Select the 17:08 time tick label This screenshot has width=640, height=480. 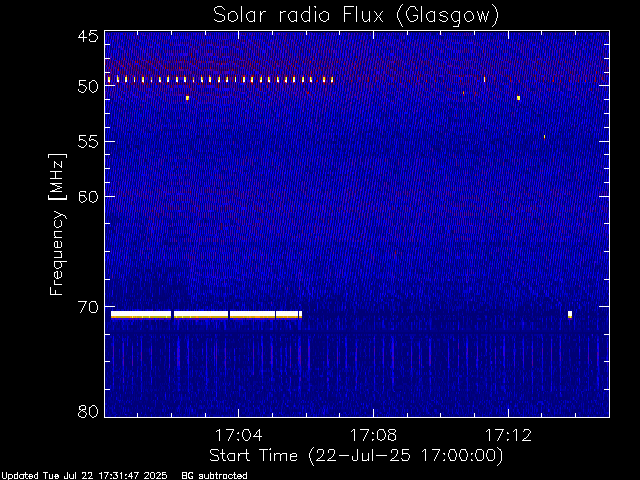(x=373, y=435)
